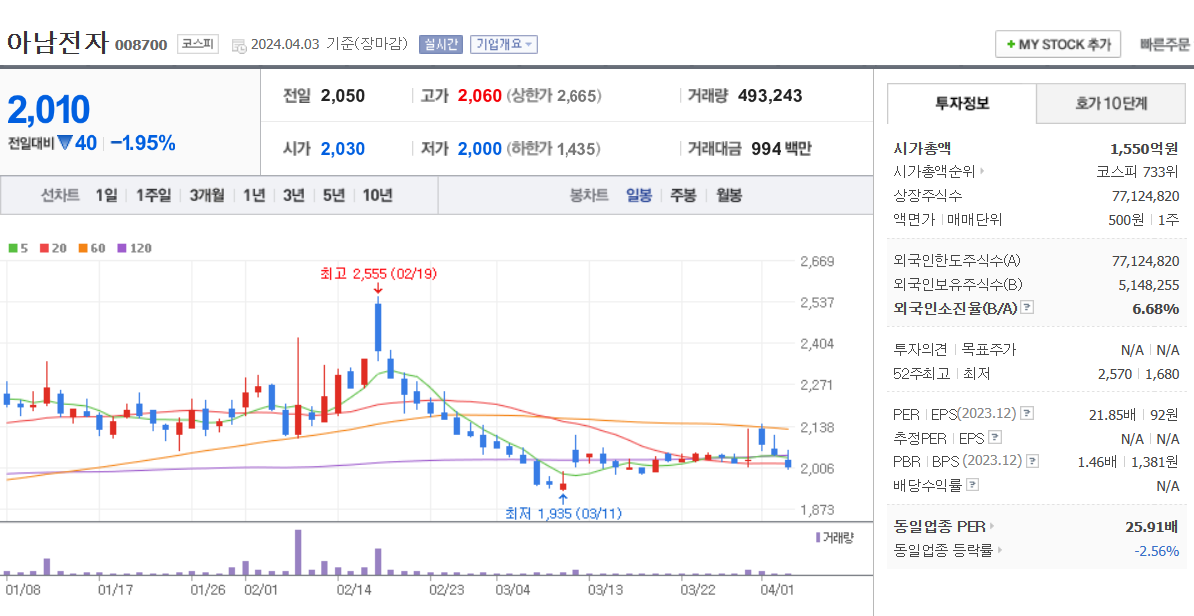Select the 1년 line chart range

tap(254, 196)
